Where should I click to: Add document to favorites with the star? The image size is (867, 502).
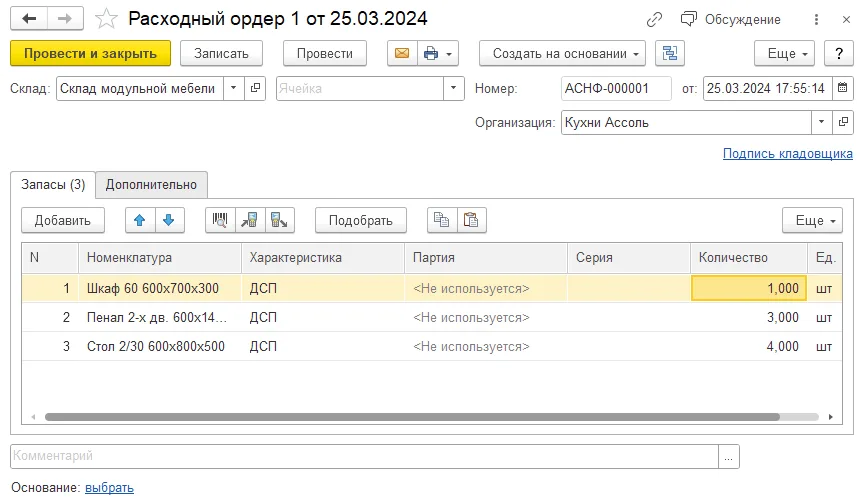pyautogui.click(x=106, y=19)
